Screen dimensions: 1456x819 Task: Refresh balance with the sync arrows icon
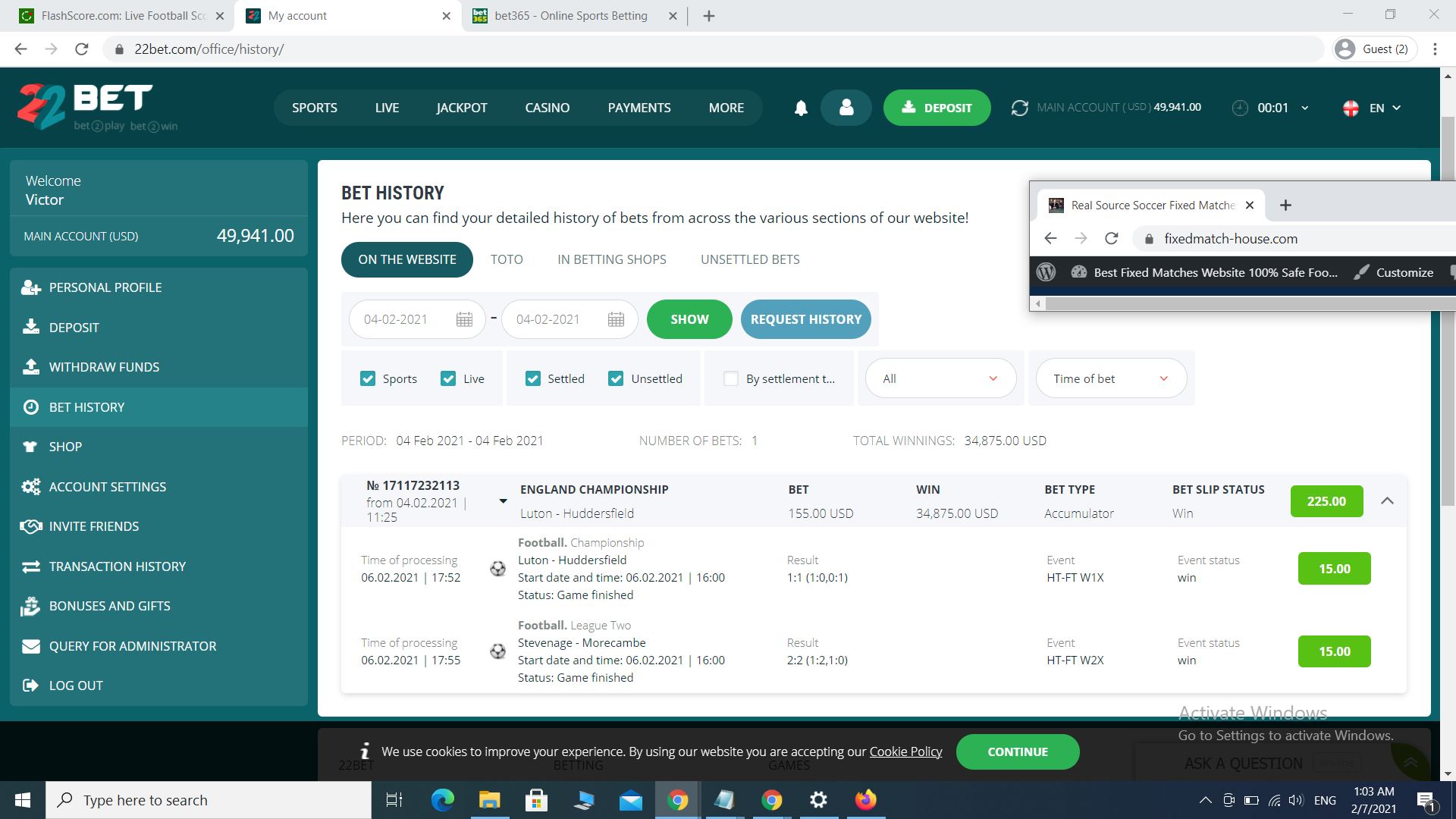[x=1019, y=108]
